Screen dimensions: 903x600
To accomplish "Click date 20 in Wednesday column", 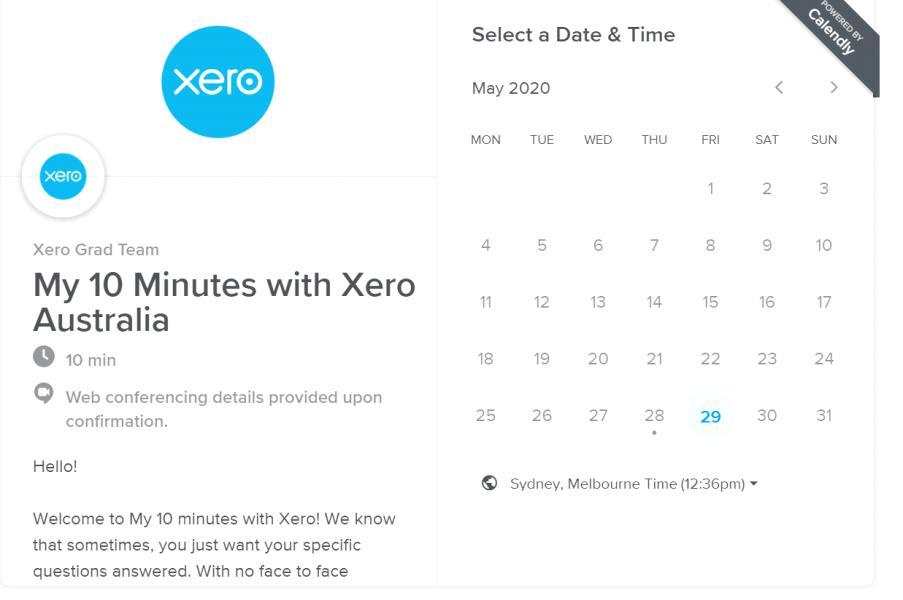I will click(x=598, y=359).
